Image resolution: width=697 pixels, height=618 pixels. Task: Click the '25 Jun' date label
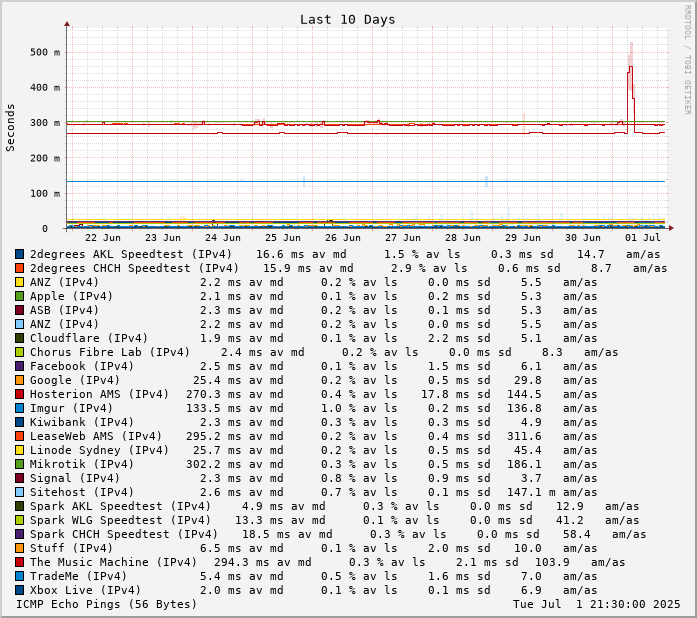[283, 238]
